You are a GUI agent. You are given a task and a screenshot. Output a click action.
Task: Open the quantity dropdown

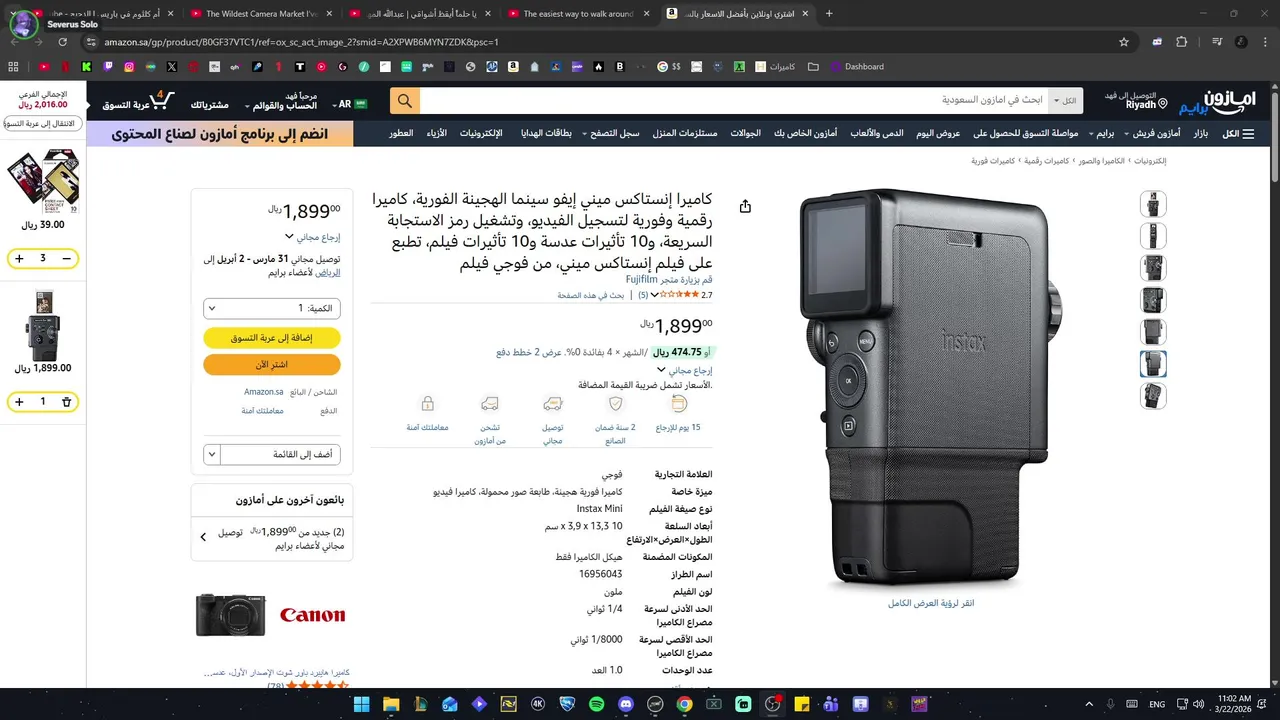[272, 308]
